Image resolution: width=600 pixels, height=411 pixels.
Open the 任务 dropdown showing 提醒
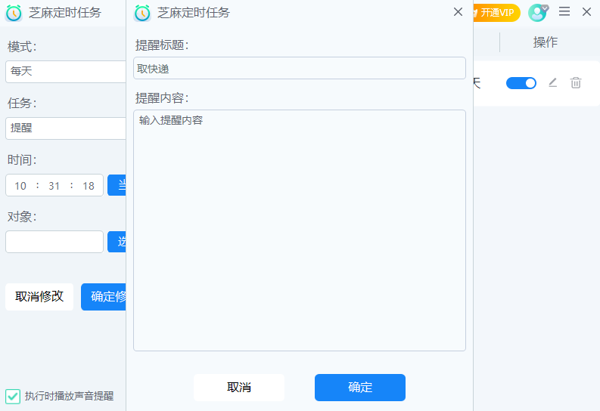[x=65, y=128]
